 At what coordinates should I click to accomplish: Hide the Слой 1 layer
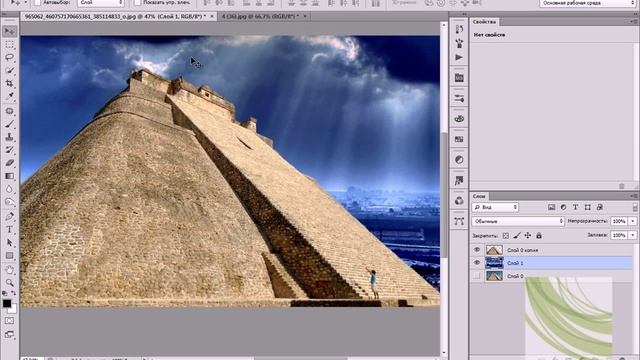point(477,263)
